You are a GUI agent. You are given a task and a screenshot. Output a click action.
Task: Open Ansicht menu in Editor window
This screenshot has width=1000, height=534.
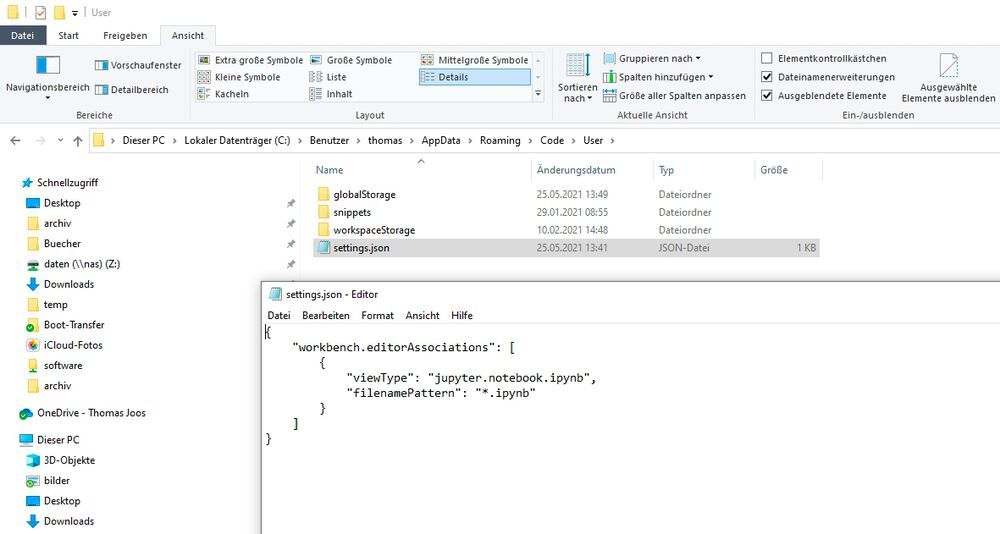(x=422, y=315)
